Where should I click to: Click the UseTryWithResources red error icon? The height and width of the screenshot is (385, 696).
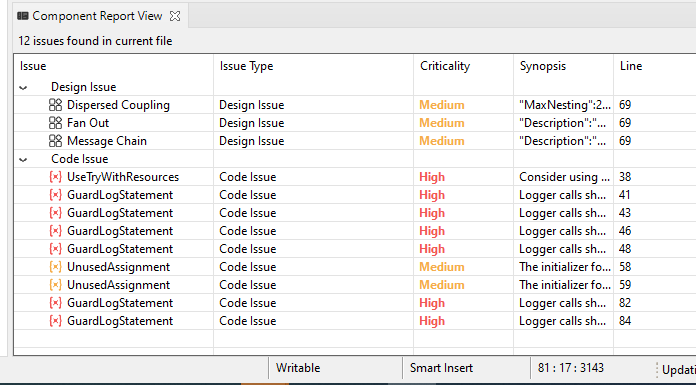pyautogui.click(x=55, y=177)
